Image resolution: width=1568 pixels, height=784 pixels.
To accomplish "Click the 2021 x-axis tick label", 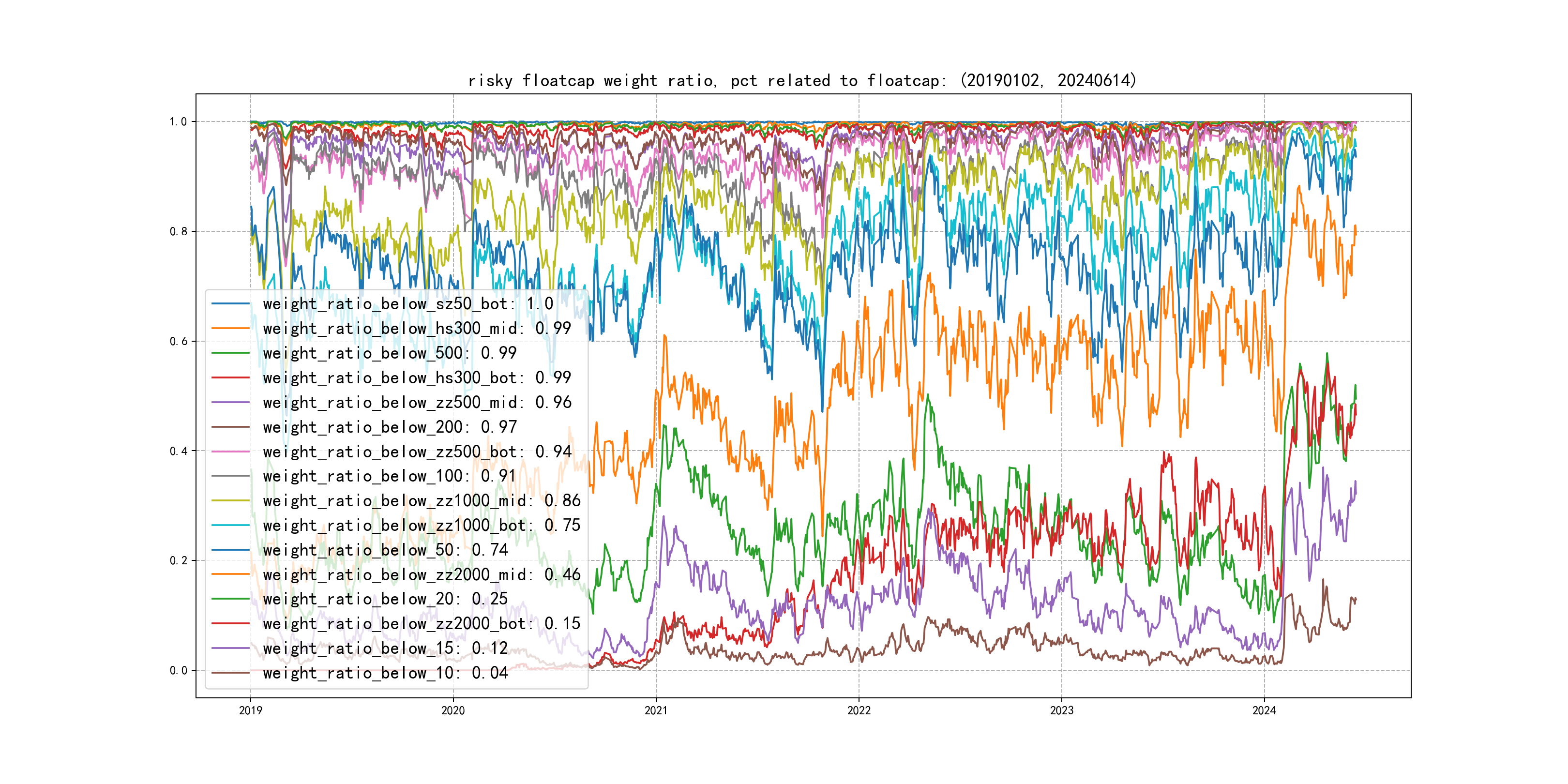I will coord(656,710).
